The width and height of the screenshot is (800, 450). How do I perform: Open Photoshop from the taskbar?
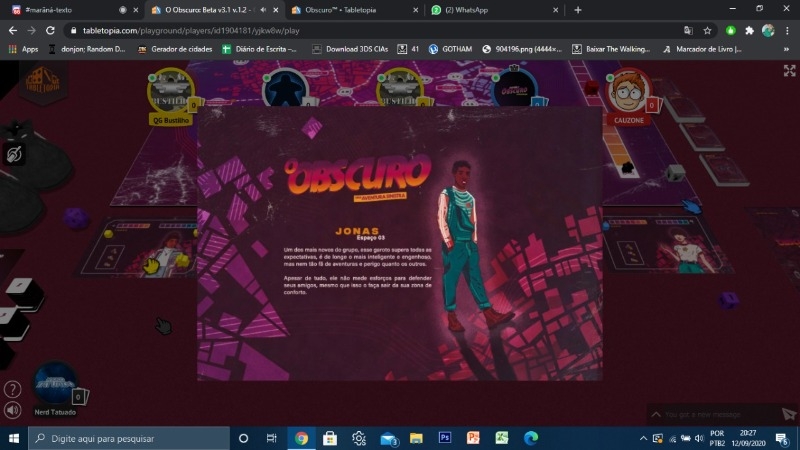(x=445, y=438)
